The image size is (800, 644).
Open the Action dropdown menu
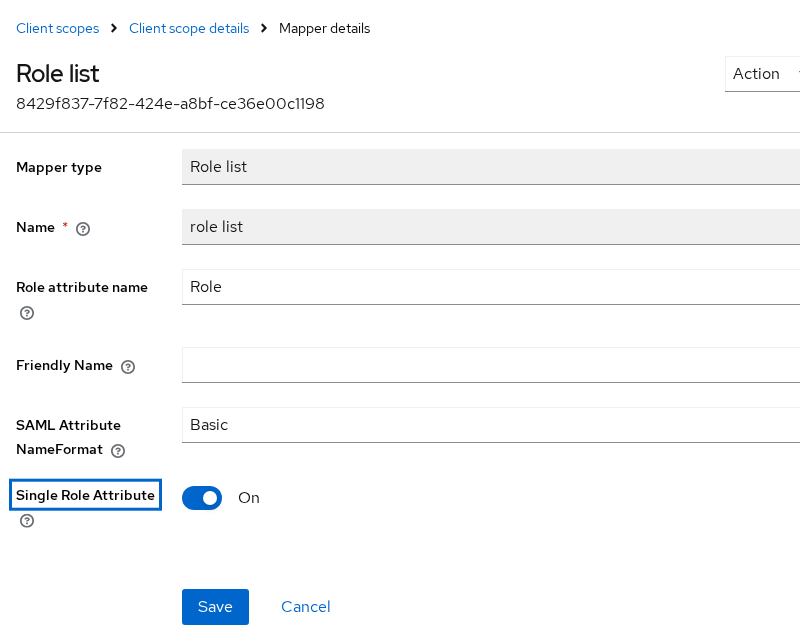pos(762,74)
